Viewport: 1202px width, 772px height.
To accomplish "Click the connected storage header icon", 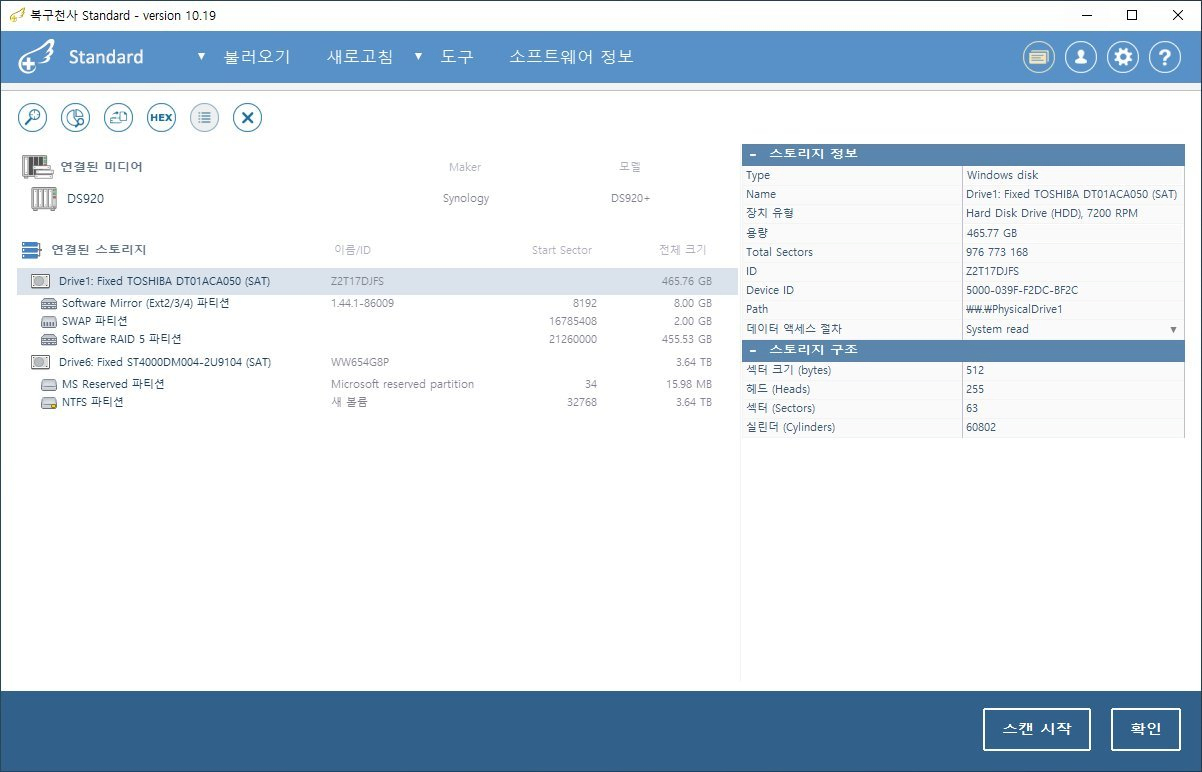I will (x=32, y=250).
